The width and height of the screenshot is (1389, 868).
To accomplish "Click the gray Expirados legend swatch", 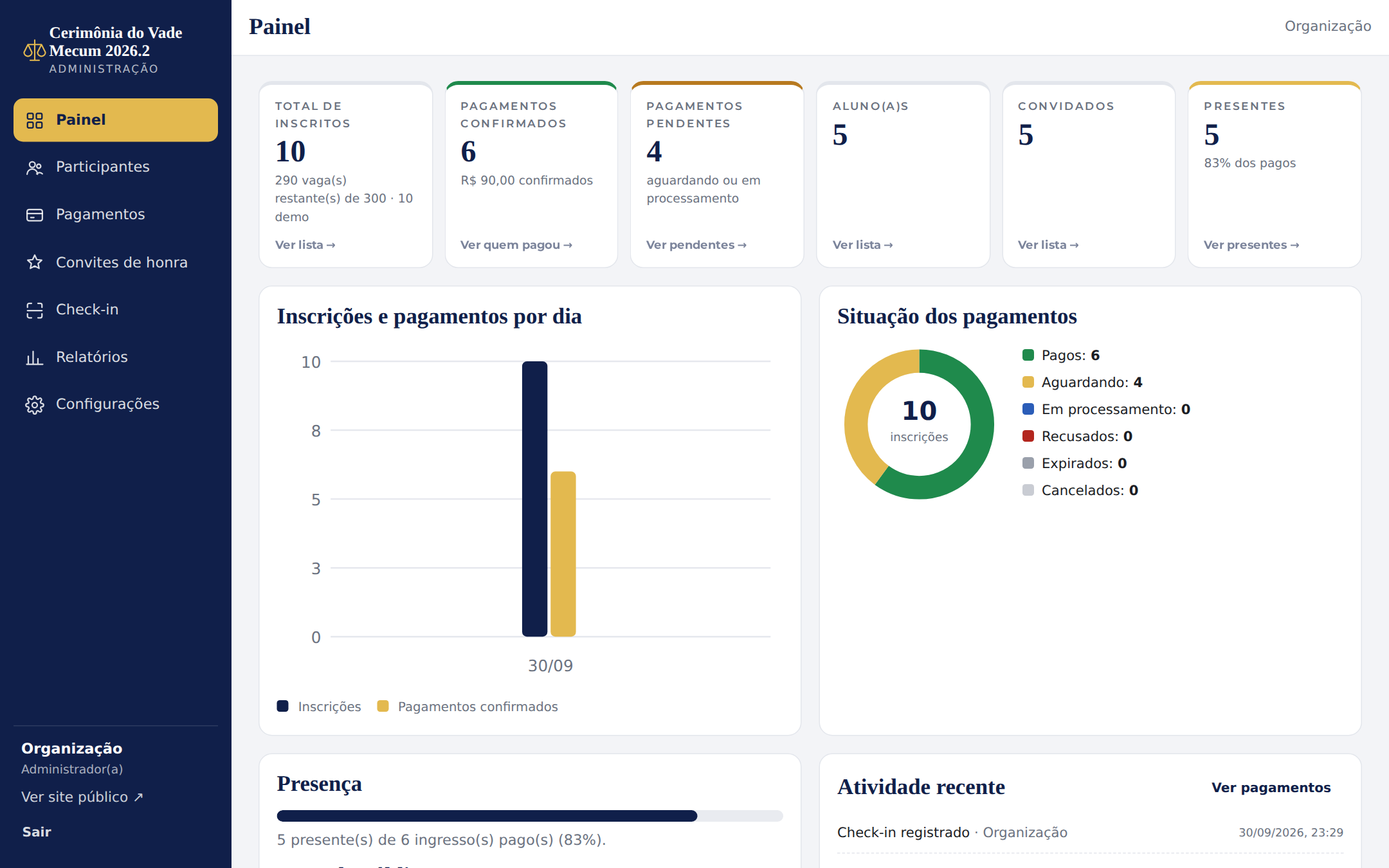I will pyautogui.click(x=1028, y=463).
